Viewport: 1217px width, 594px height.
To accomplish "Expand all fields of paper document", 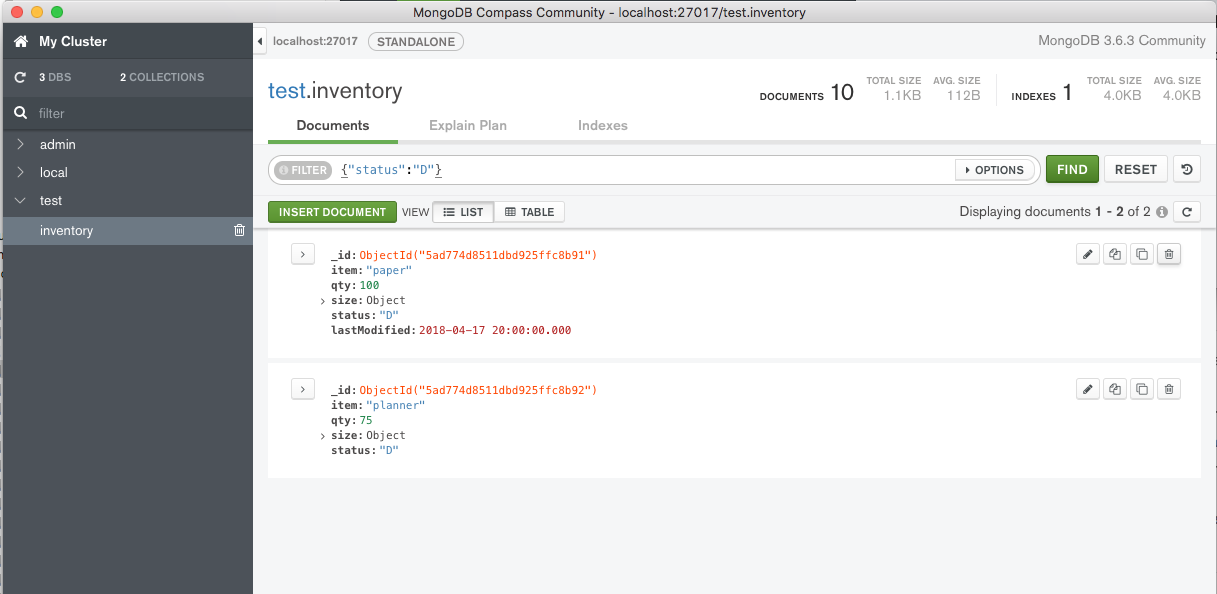I will pos(303,254).
